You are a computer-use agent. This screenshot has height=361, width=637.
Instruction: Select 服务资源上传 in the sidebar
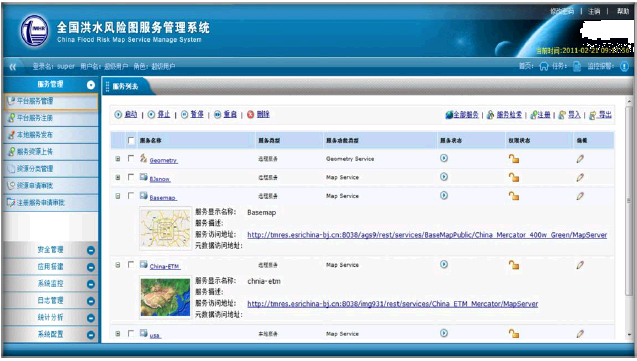click(51, 152)
